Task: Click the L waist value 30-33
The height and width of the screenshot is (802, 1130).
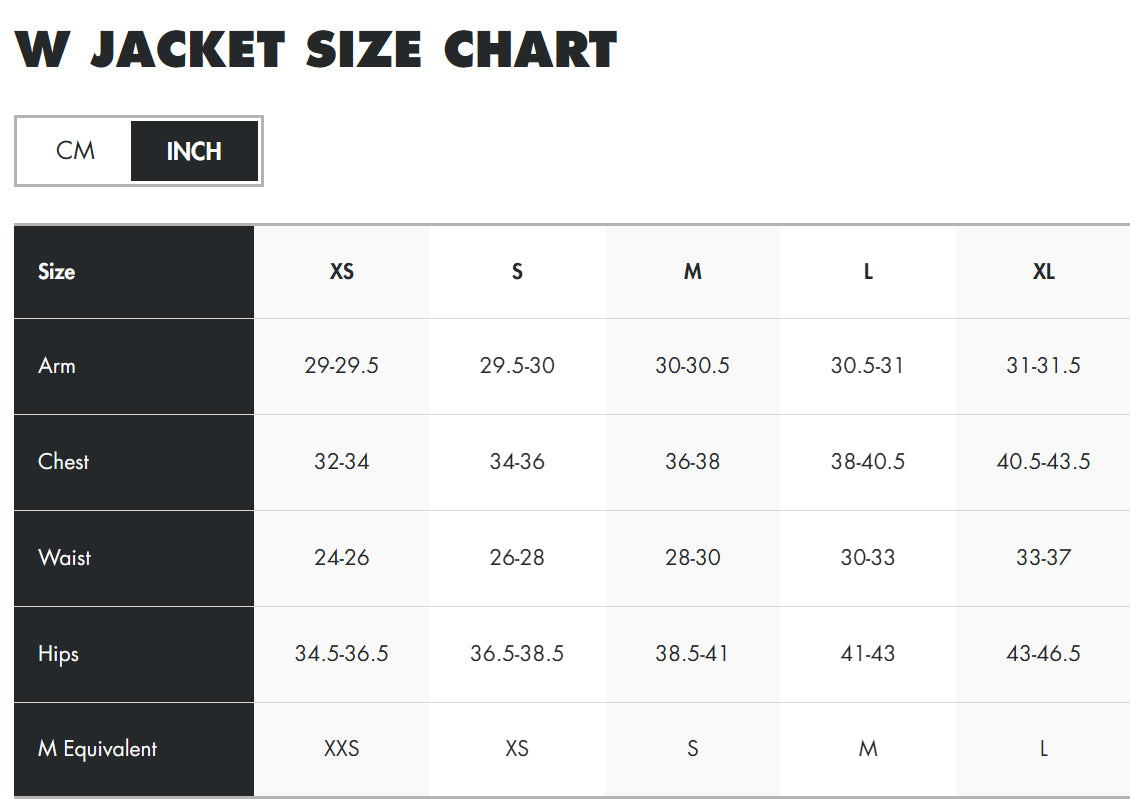Action: pos(868,558)
